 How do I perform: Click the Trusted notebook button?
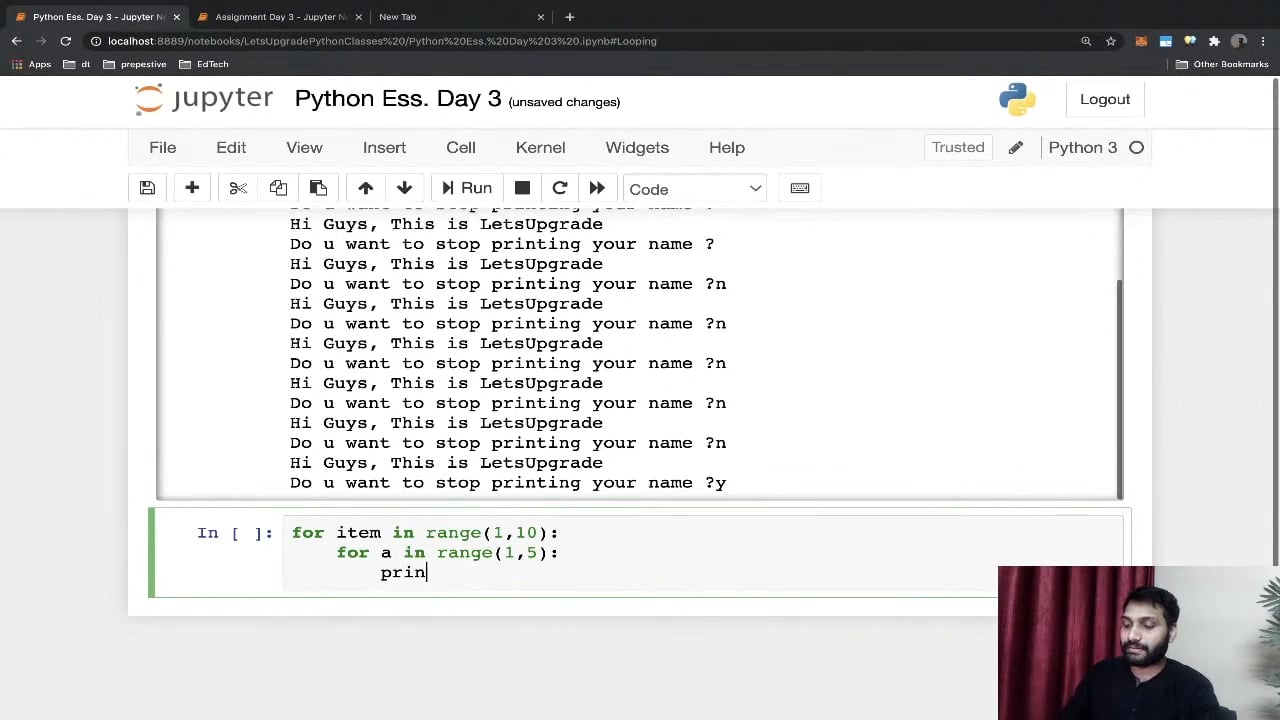point(958,148)
